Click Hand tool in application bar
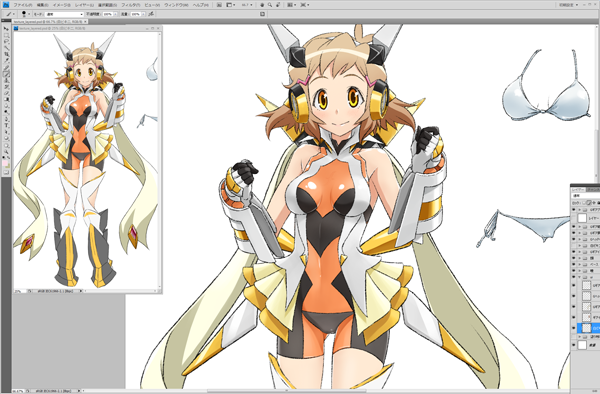 262,5
